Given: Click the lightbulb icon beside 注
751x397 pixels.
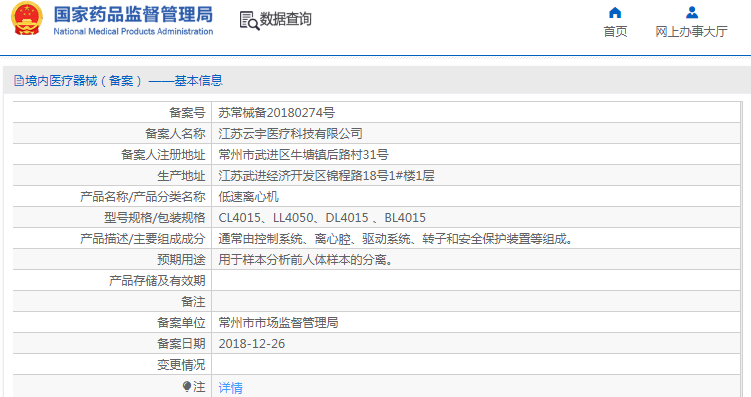Looking at the screenshot, I should coord(187,386).
